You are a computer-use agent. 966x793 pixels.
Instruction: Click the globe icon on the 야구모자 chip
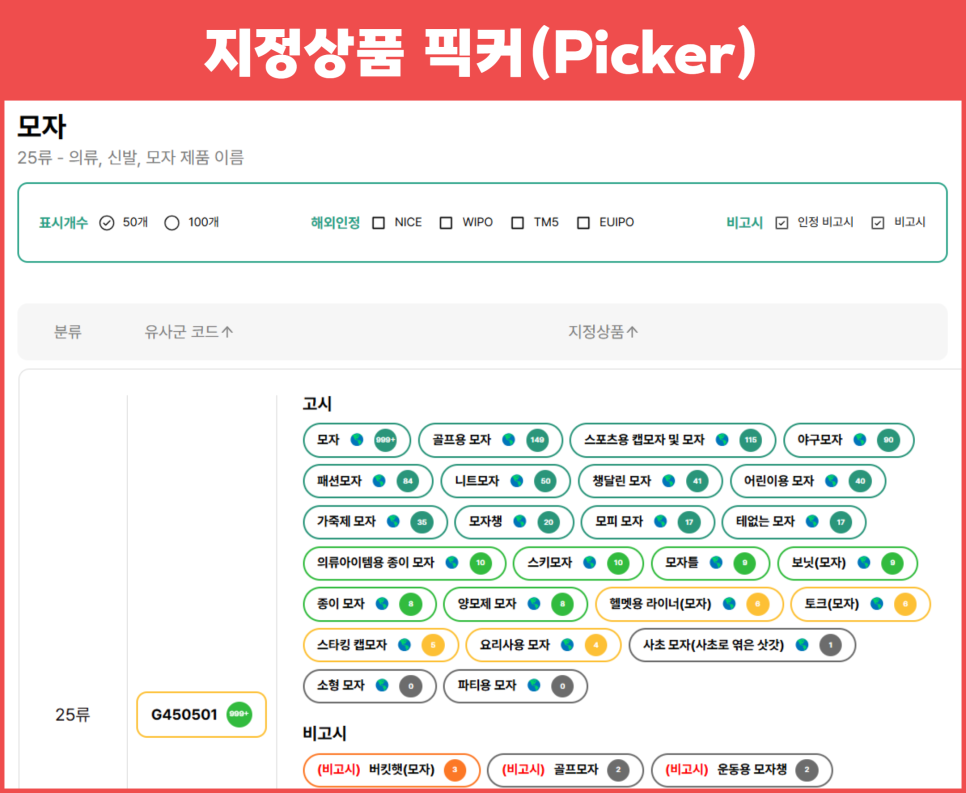[857, 440]
